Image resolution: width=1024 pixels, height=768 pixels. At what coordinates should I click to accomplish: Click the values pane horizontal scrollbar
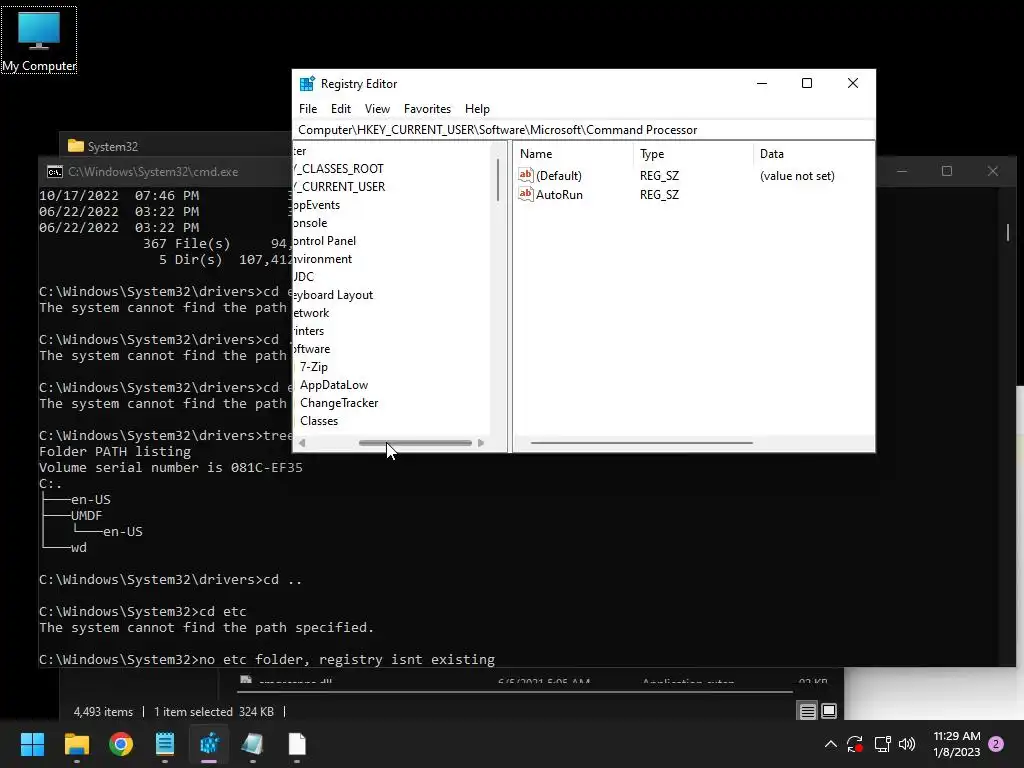pos(641,443)
